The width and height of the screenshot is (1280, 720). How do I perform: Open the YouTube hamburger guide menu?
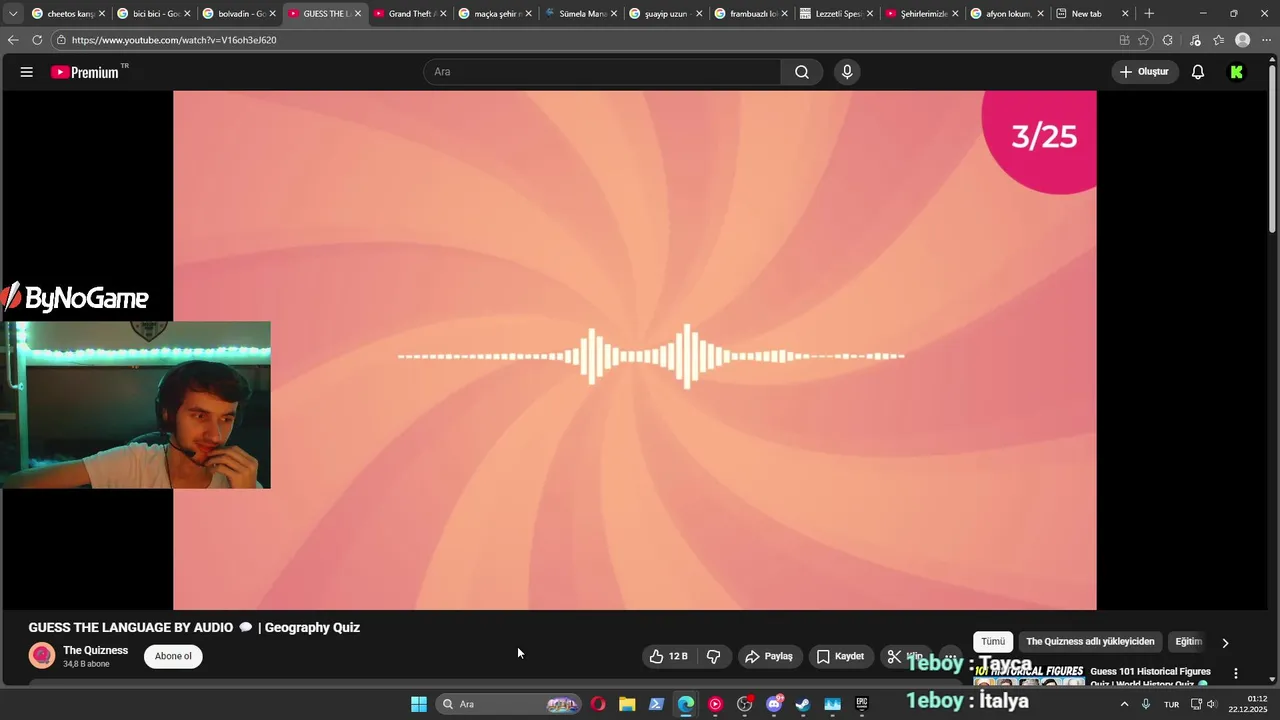27,72
